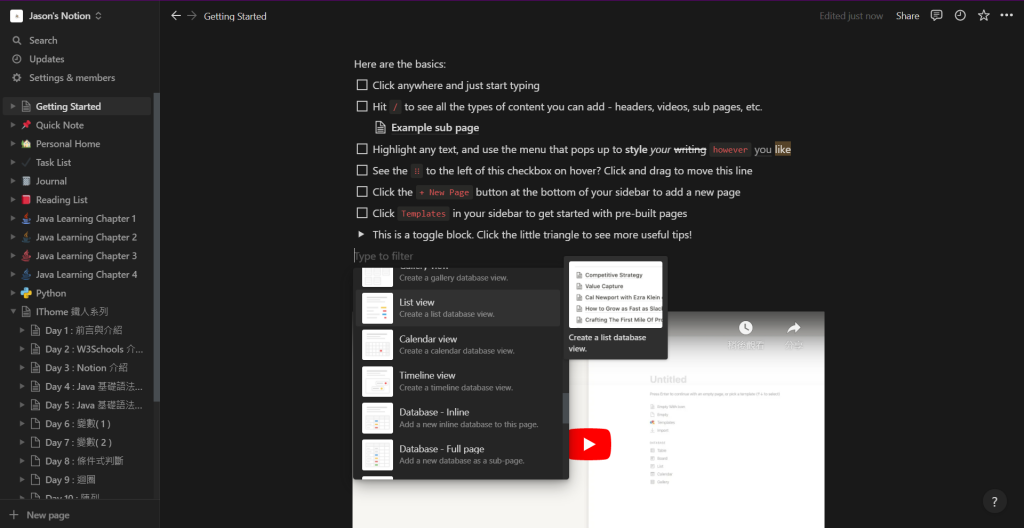Expand Day 1 : 前言與介紹 arrow

22,331
